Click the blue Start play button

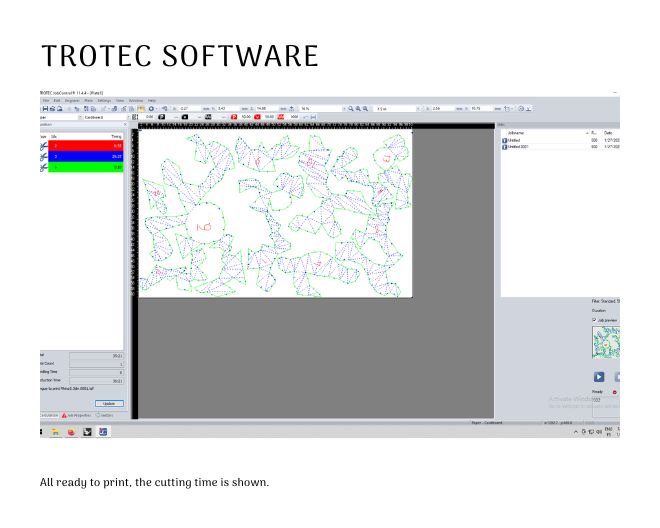599,376
